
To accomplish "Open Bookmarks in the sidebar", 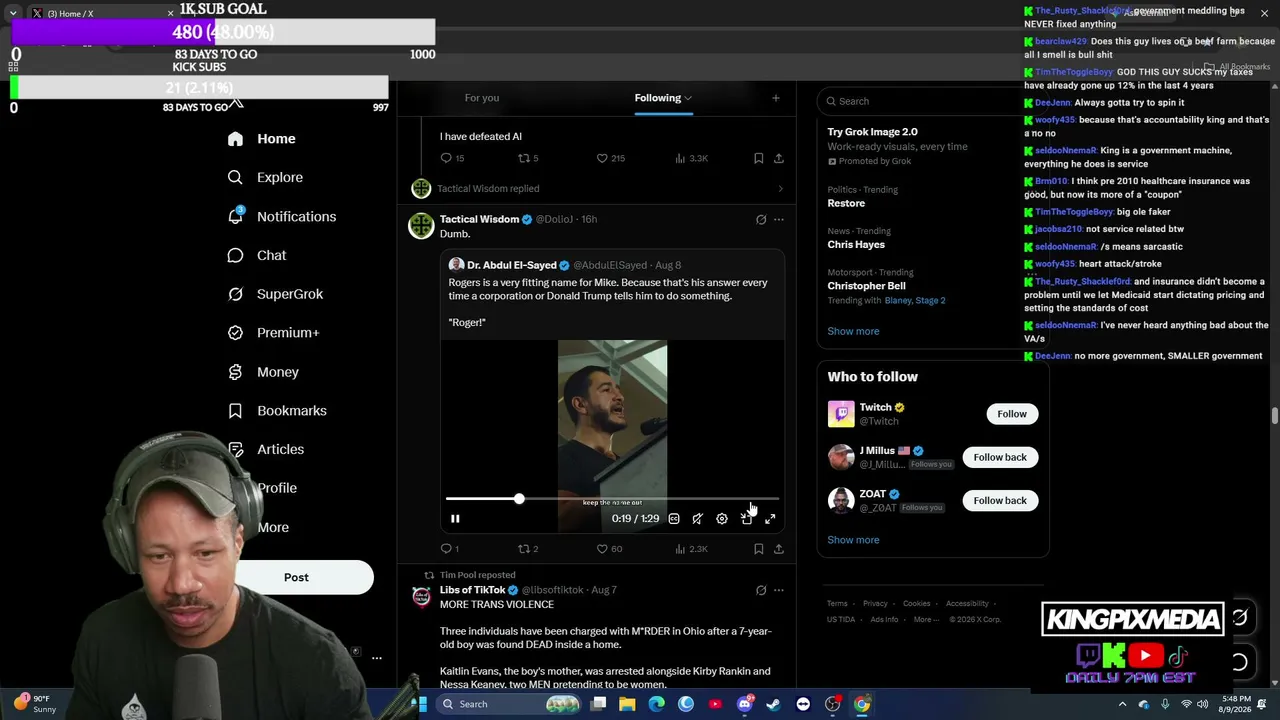I will (277, 411).
